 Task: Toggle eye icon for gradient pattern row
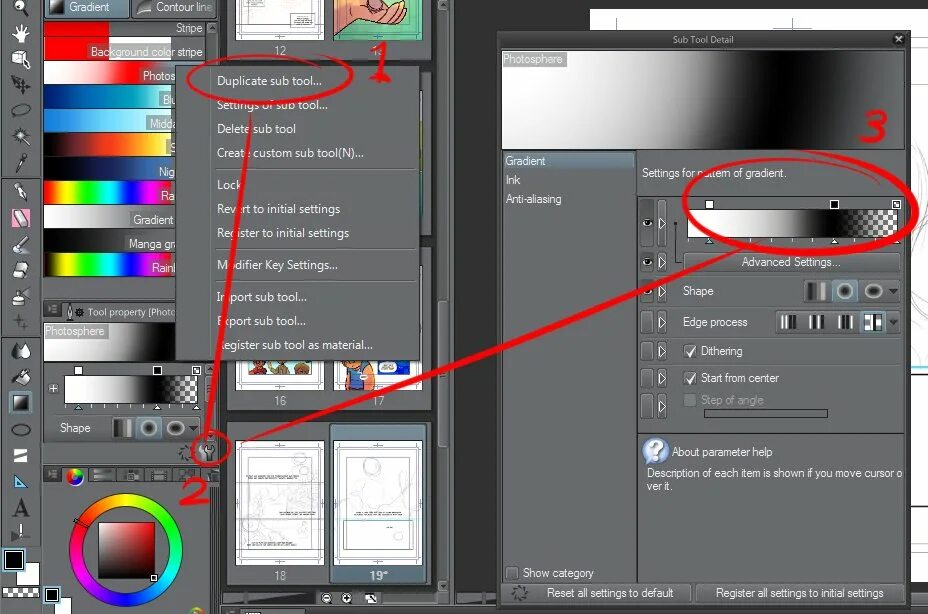[x=647, y=223]
